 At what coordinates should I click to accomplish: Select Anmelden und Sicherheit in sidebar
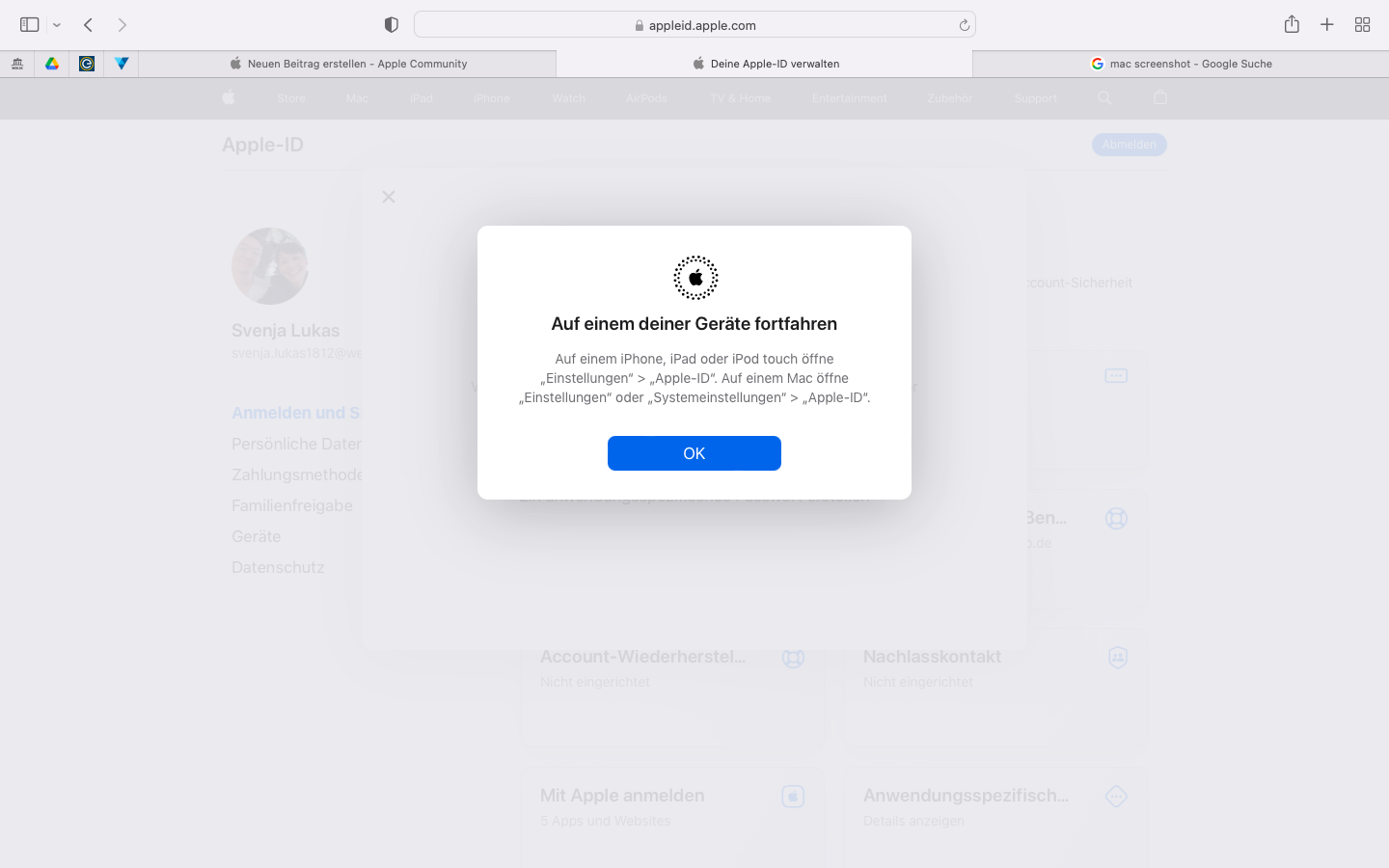click(296, 413)
